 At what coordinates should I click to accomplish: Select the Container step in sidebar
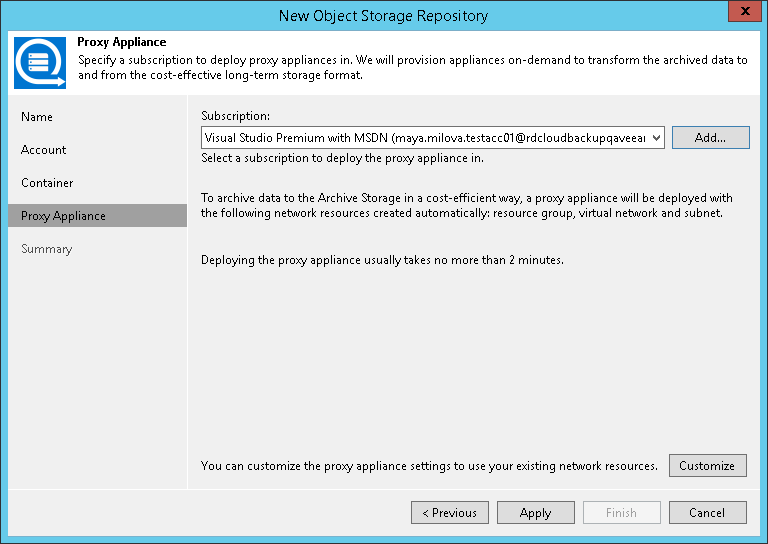coord(47,183)
